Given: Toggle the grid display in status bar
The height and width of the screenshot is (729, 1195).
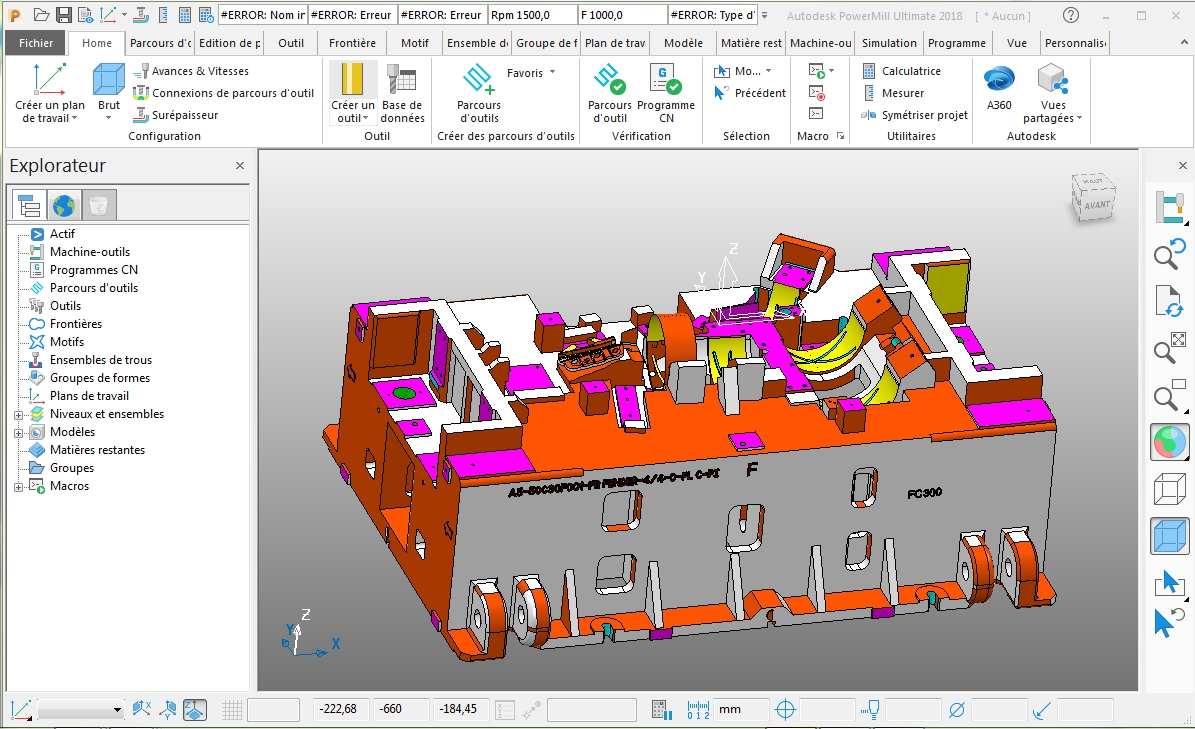Looking at the screenshot, I should pos(231,709).
